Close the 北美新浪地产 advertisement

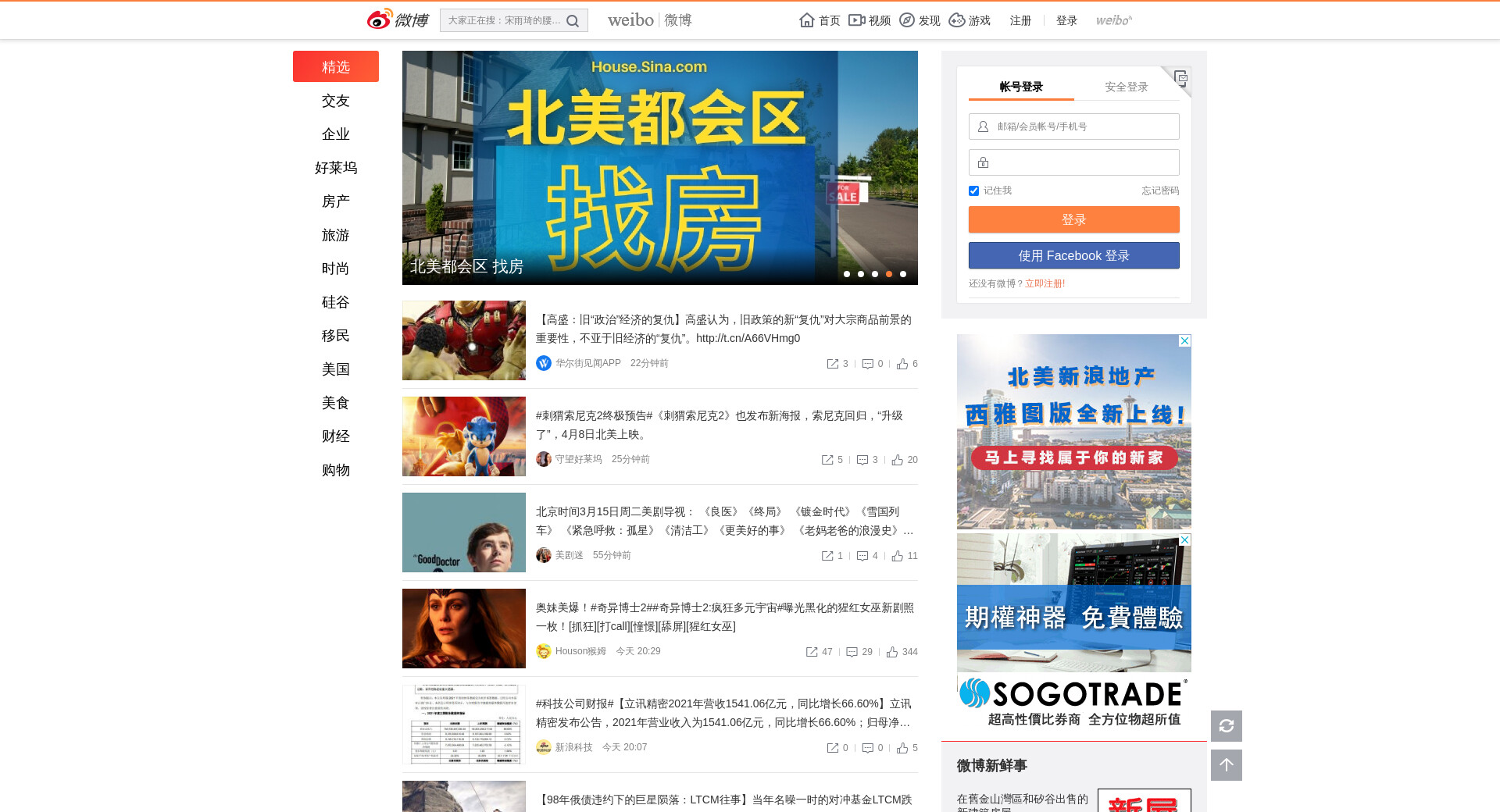click(x=1184, y=341)
